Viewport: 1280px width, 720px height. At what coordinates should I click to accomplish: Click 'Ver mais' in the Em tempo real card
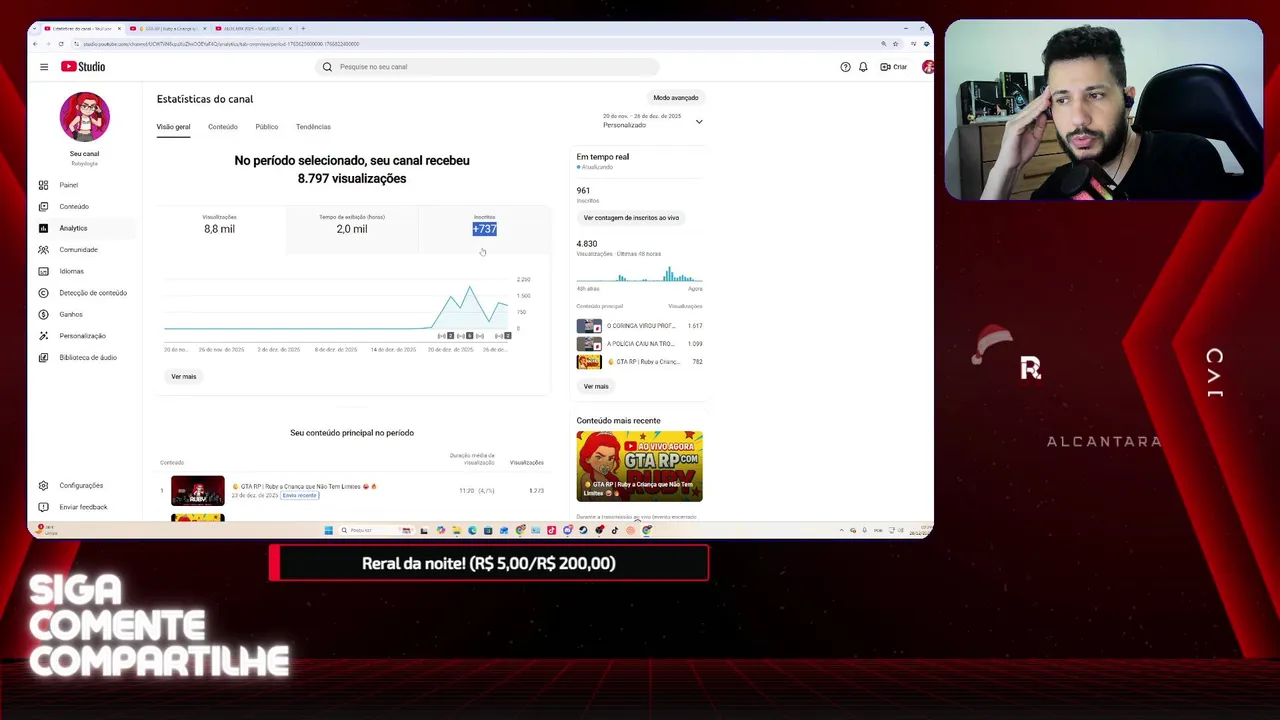[596, 386]
